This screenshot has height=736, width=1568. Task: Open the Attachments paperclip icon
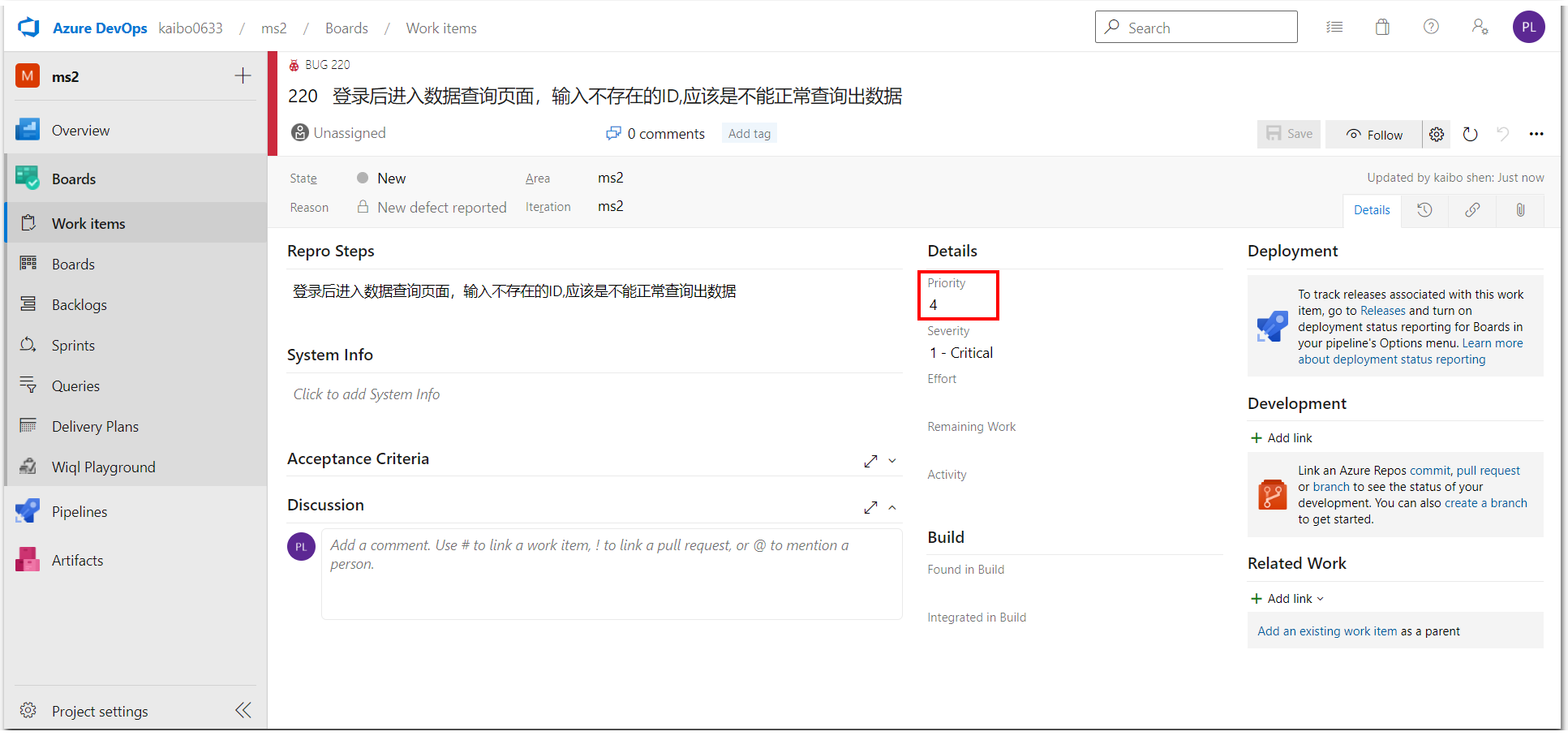[x=1520, y=210]
